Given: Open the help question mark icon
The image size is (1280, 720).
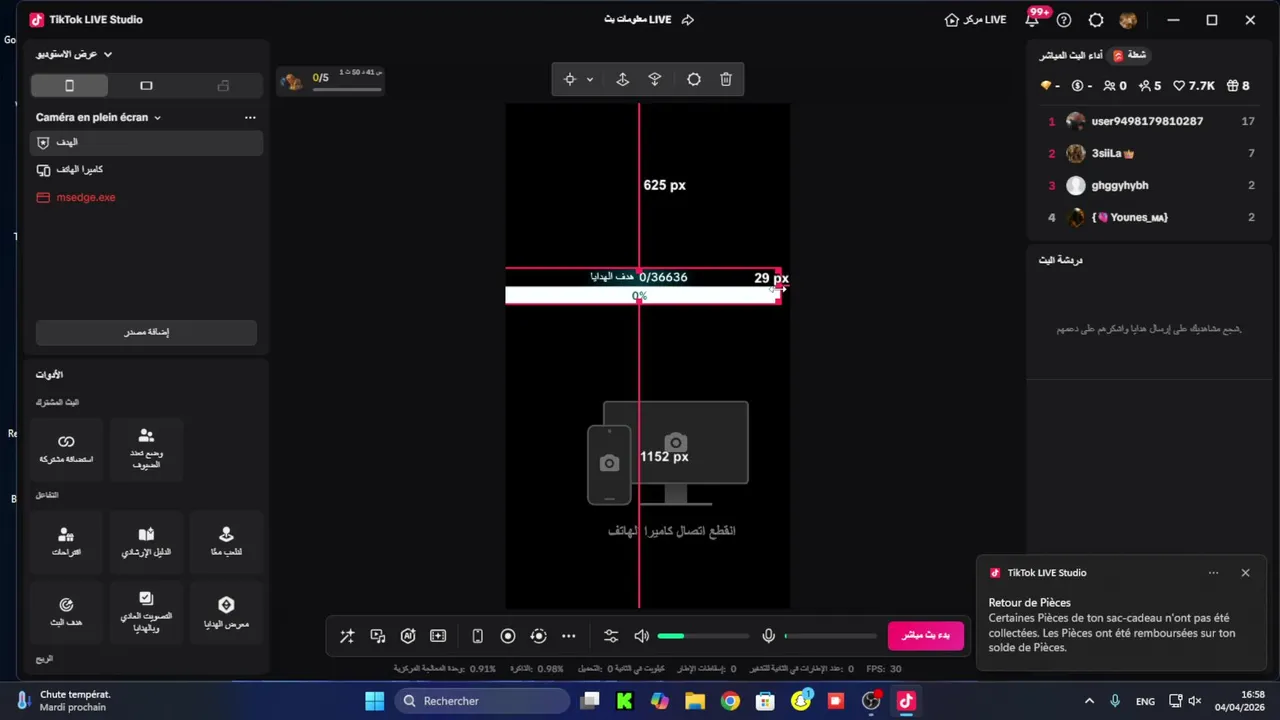Looking at the screenshot, I should click(x=1064, y=20).
